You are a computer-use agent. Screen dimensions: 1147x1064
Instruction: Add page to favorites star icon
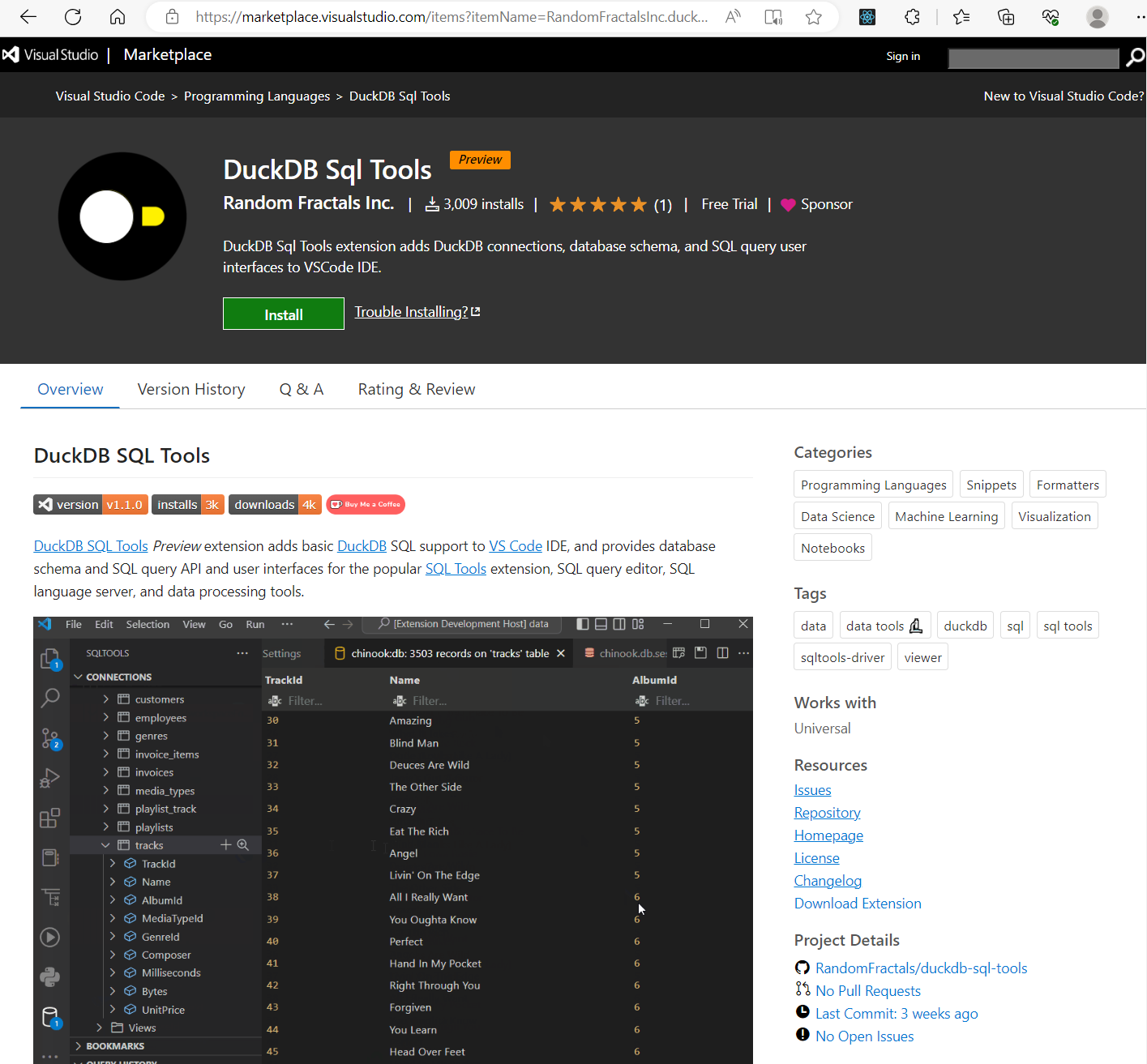click(814, 17)
